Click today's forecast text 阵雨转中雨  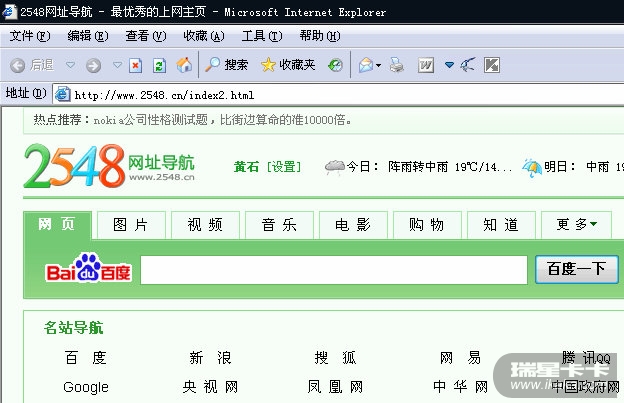tap(418, 167)
